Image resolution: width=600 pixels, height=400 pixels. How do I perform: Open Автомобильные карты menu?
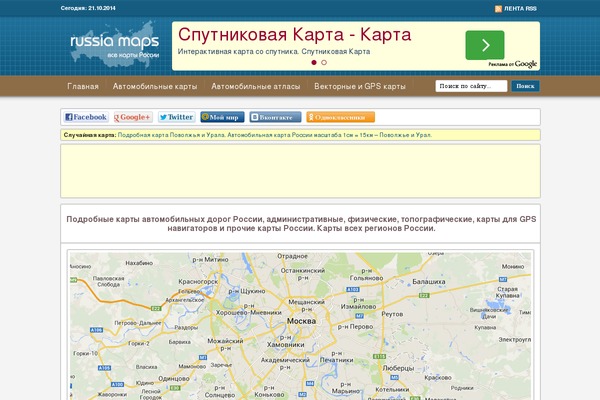point(155,87)
